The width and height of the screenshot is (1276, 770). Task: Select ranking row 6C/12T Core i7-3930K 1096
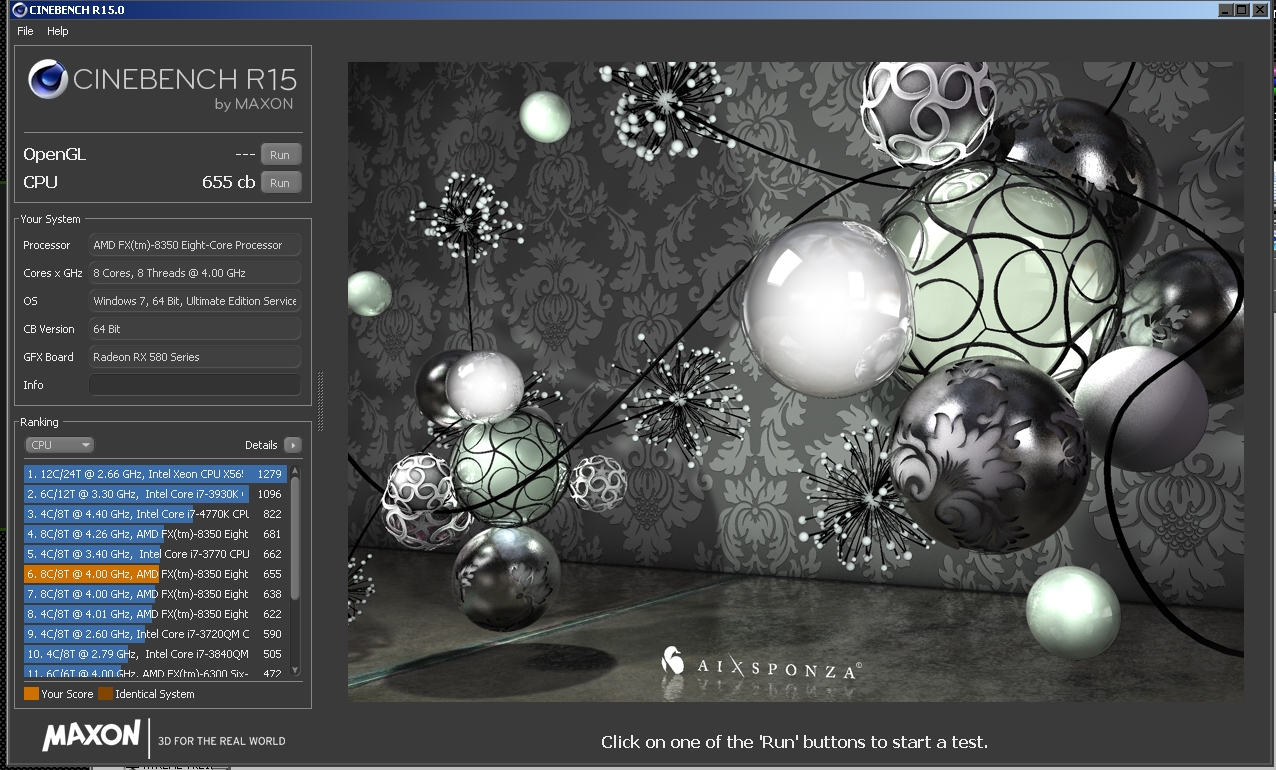coord(155,494)
